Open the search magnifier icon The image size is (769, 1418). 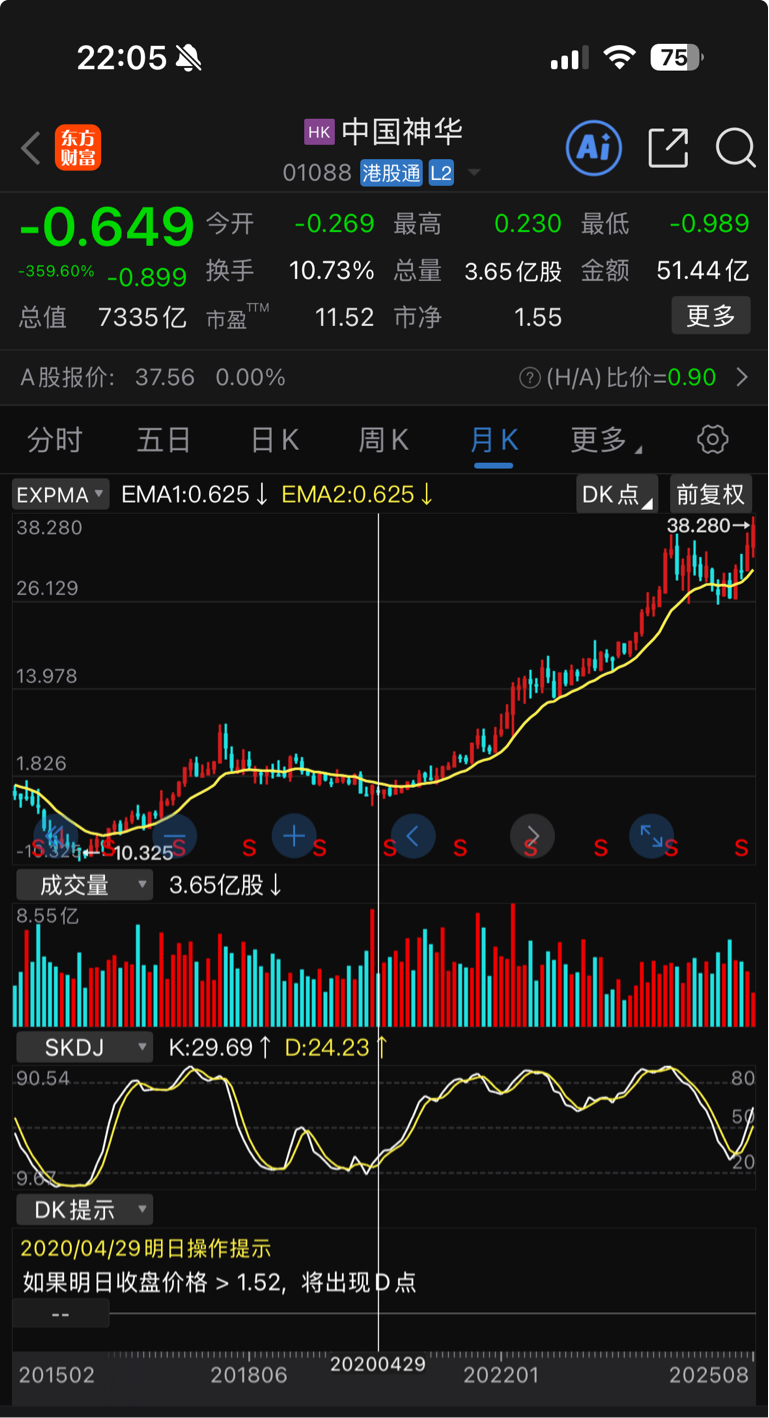coord(735,148)
